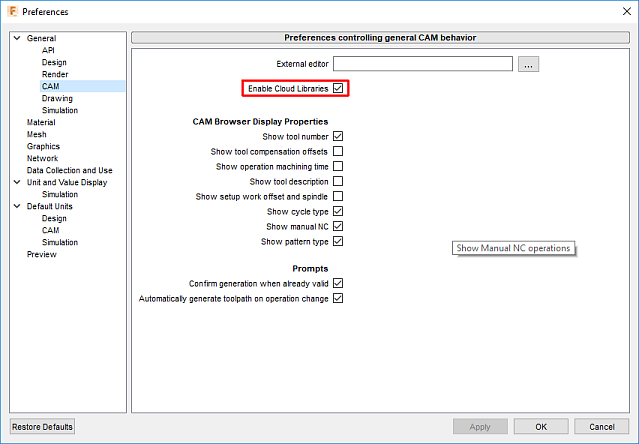Select Simulation under Default Units
The height and width of the screenshot is (444, 639).
(59, 242)
